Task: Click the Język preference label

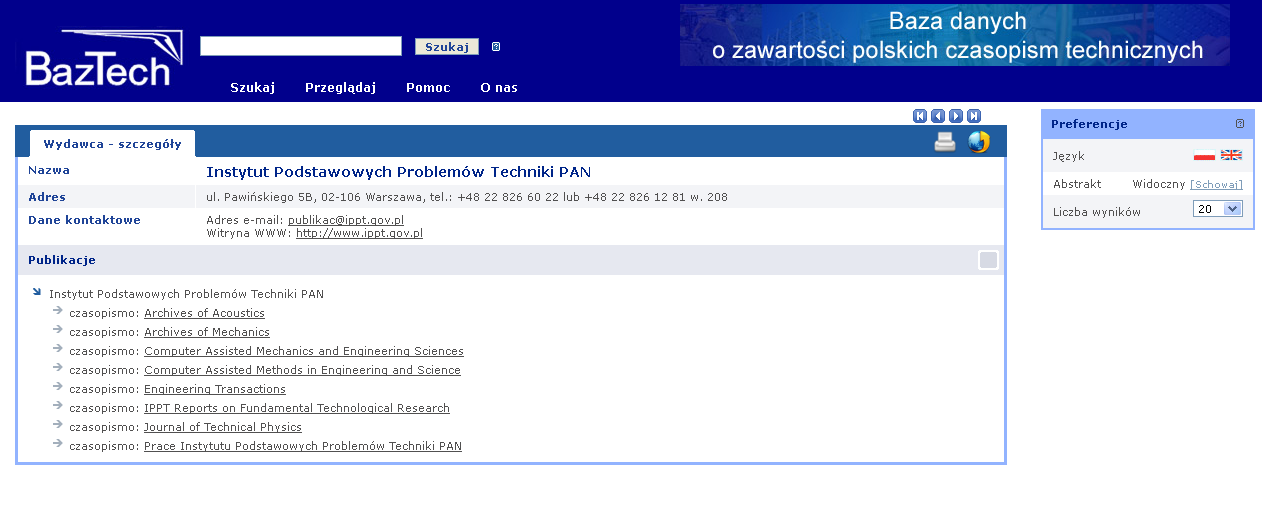Action: click(x=1068, y=156)
